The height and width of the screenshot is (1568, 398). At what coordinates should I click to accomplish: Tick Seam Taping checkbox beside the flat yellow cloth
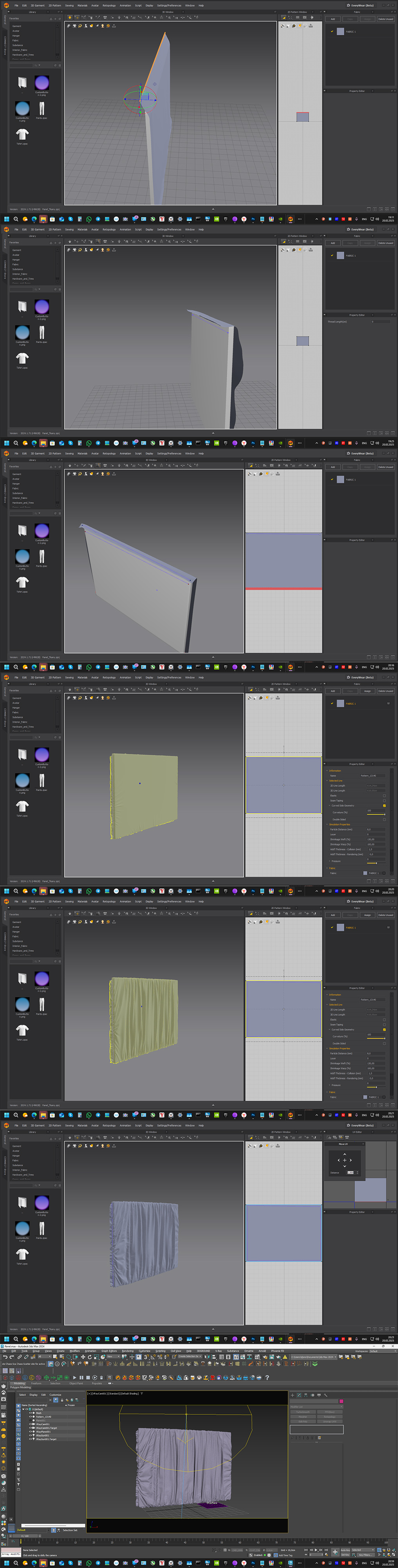coord(385,801)
